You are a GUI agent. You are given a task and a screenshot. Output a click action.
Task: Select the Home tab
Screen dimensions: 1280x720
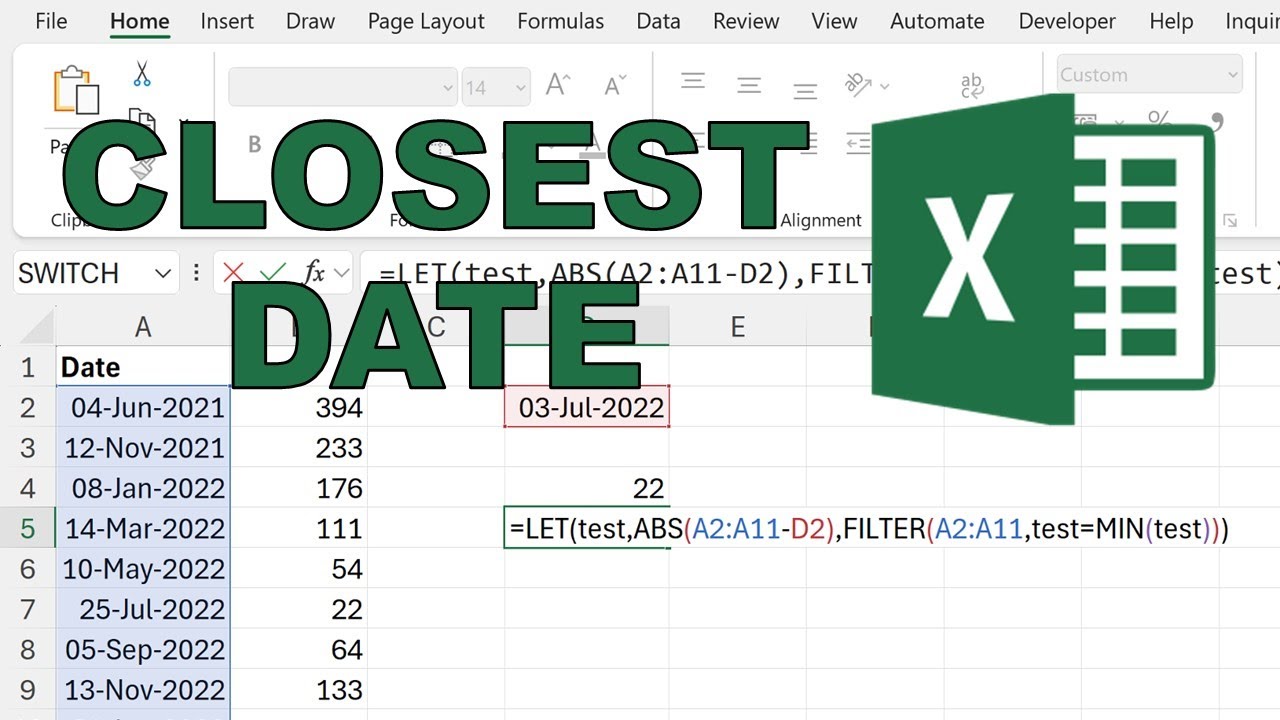point(140,21)
